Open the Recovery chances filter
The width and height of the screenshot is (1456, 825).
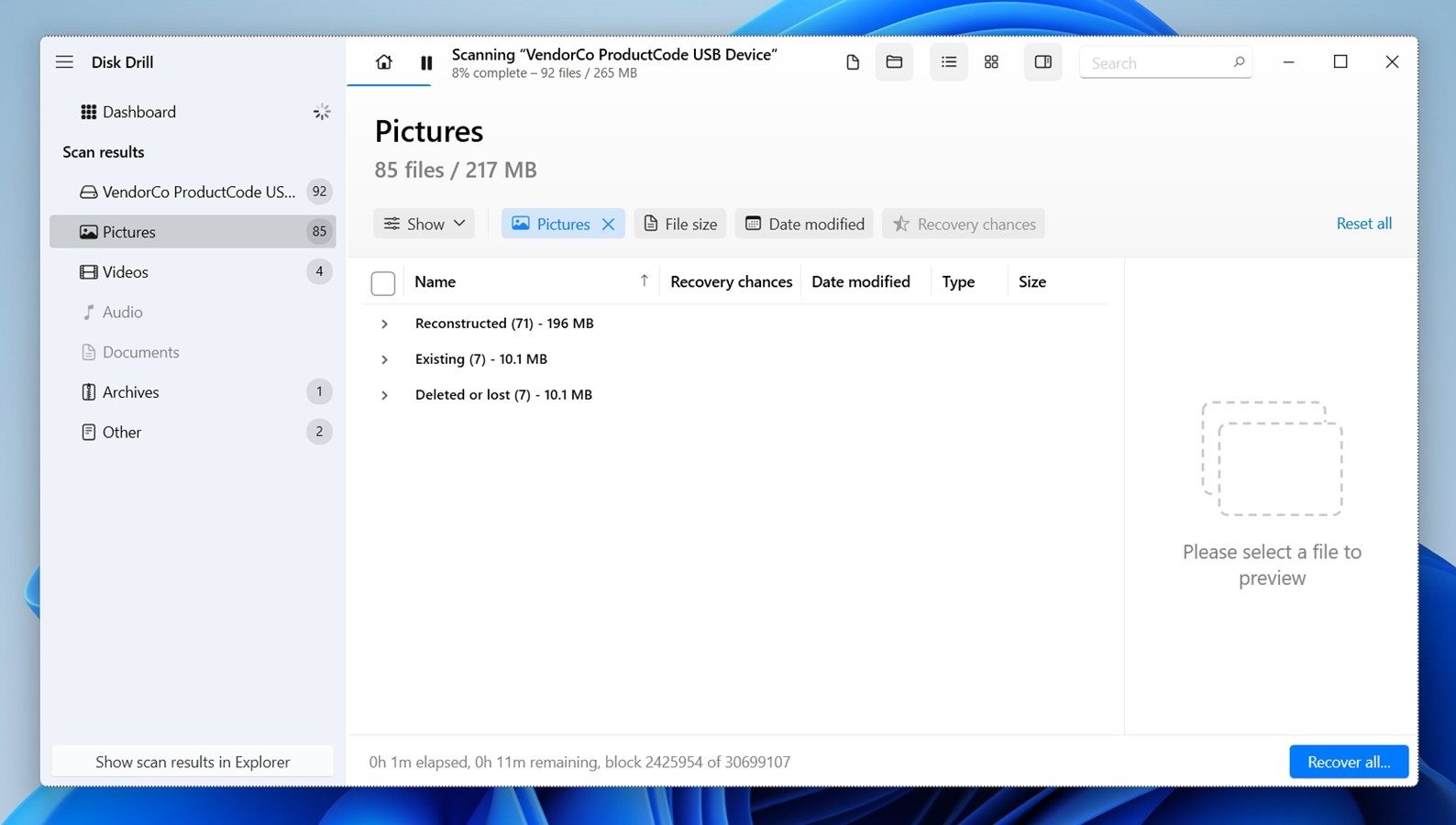[x=964, y=224]
